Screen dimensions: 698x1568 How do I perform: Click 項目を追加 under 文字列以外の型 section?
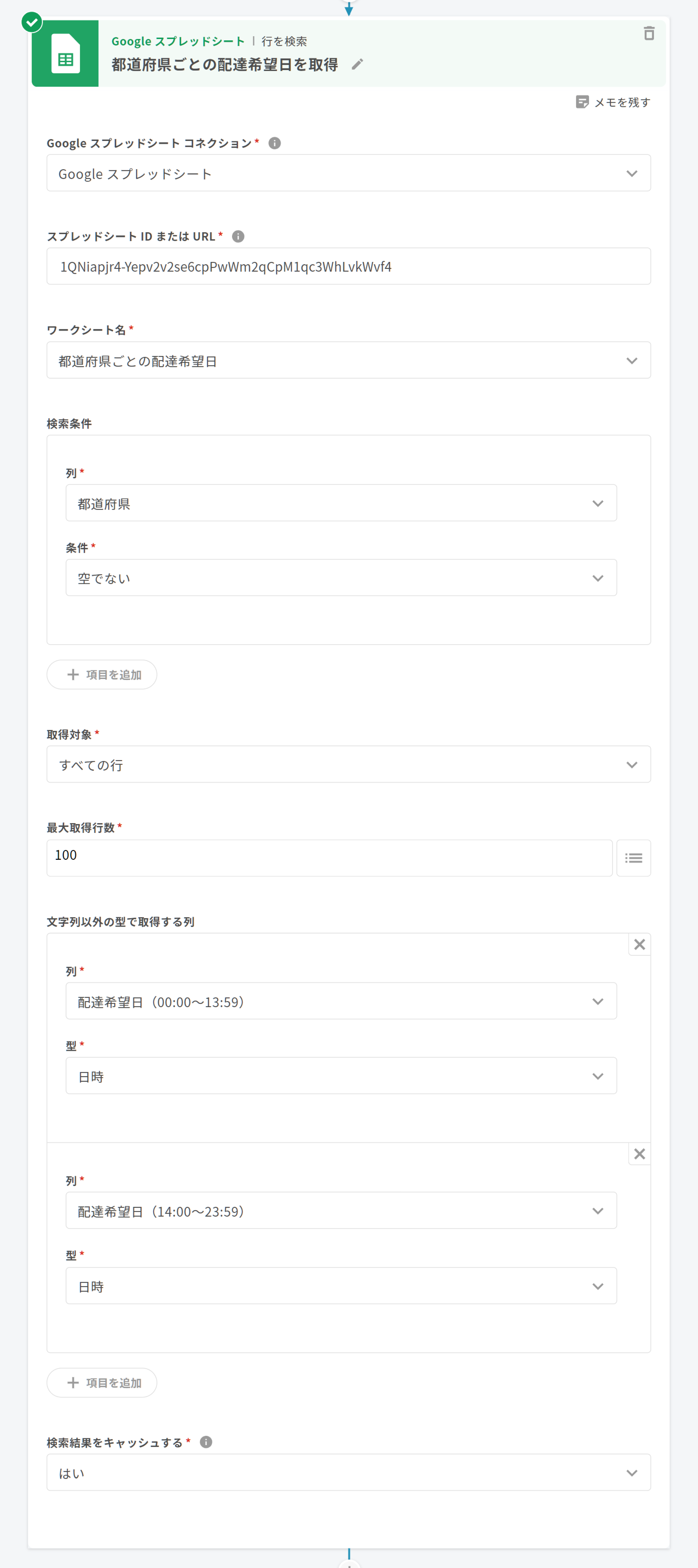pos(102,1382)
